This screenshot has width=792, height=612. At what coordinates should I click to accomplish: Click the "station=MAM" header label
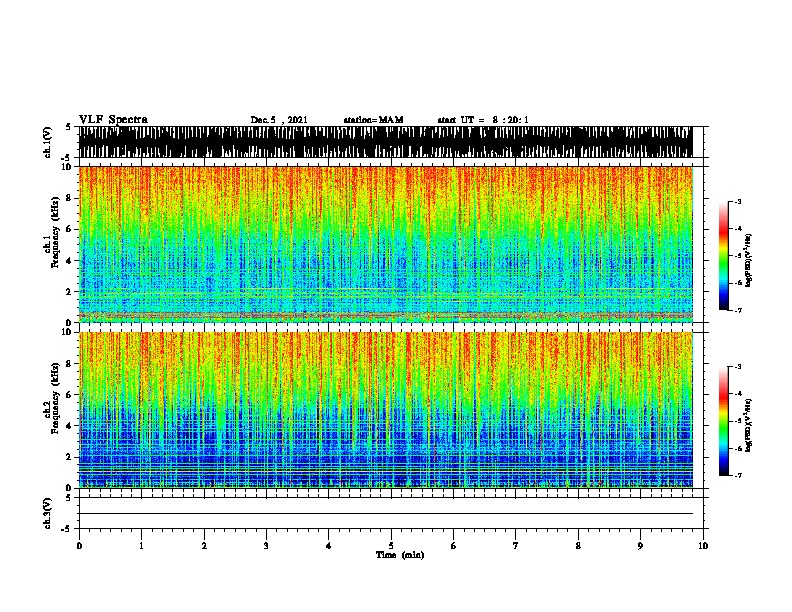coord(373,120)
